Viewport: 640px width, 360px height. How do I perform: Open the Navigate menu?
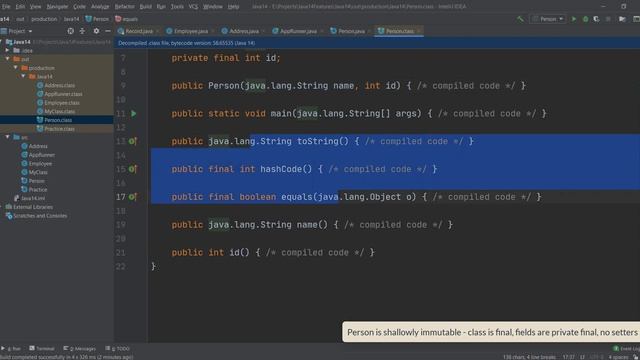point(57,7)
